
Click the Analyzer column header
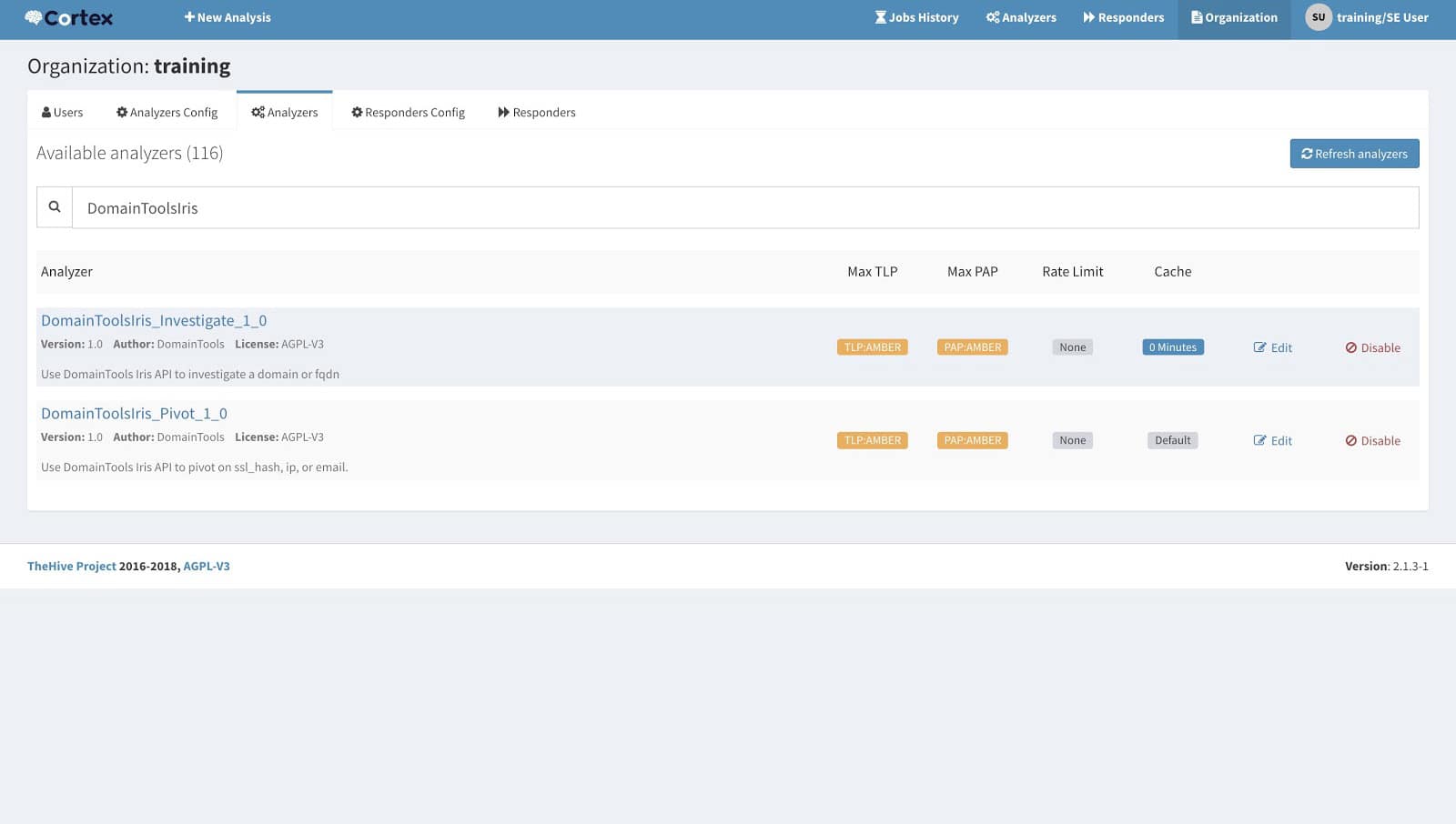pyautogui.click(x=66, y=271)
